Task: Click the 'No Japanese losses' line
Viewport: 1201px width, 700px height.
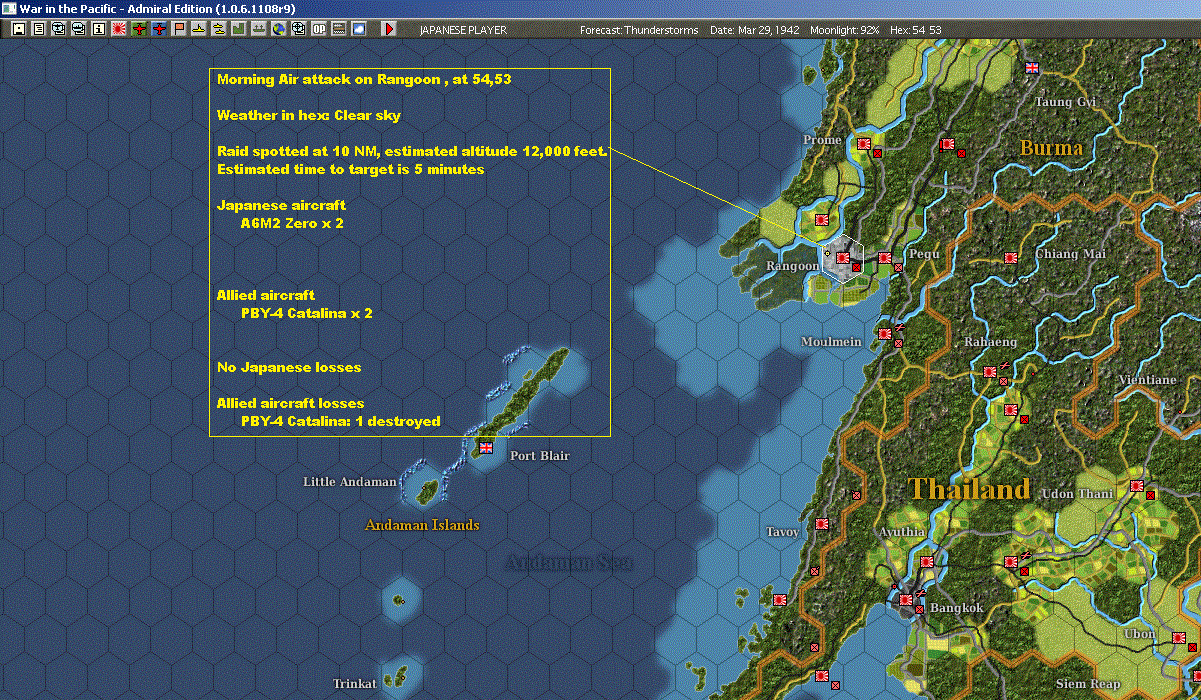Action: [289, 367]
